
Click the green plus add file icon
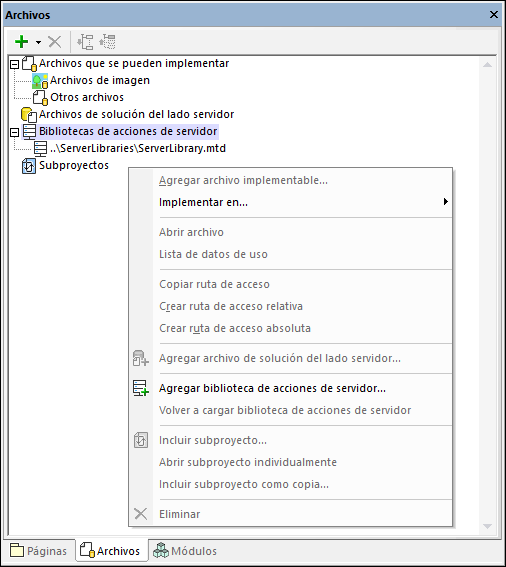[21, 42]
